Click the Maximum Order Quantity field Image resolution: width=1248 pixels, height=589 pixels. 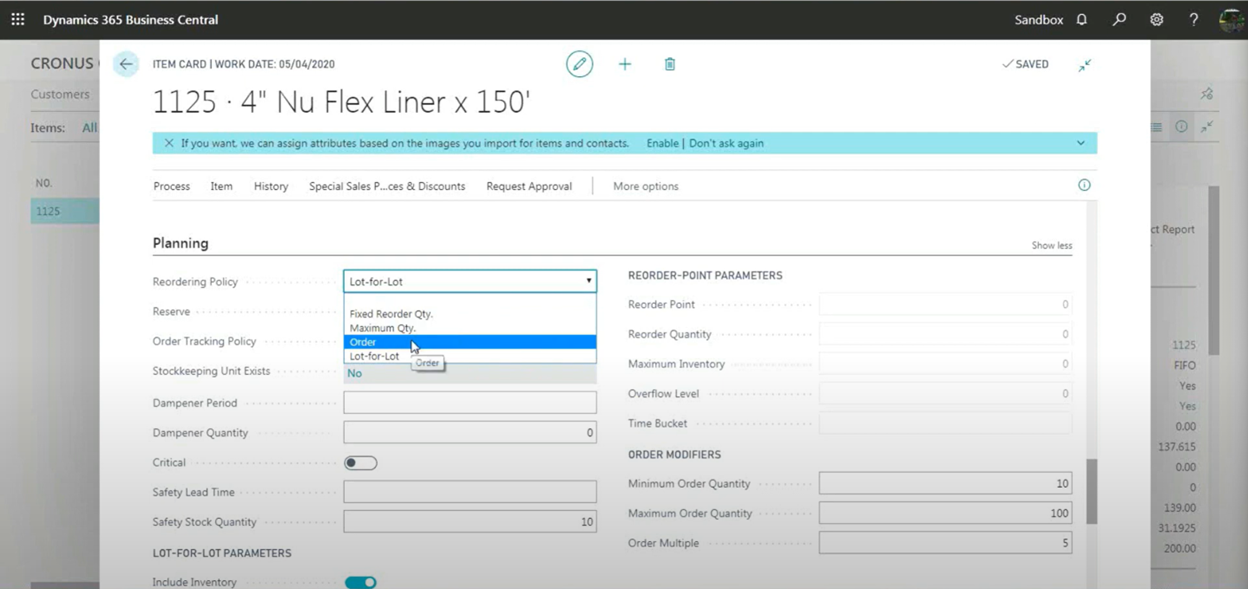click(945, 513)
